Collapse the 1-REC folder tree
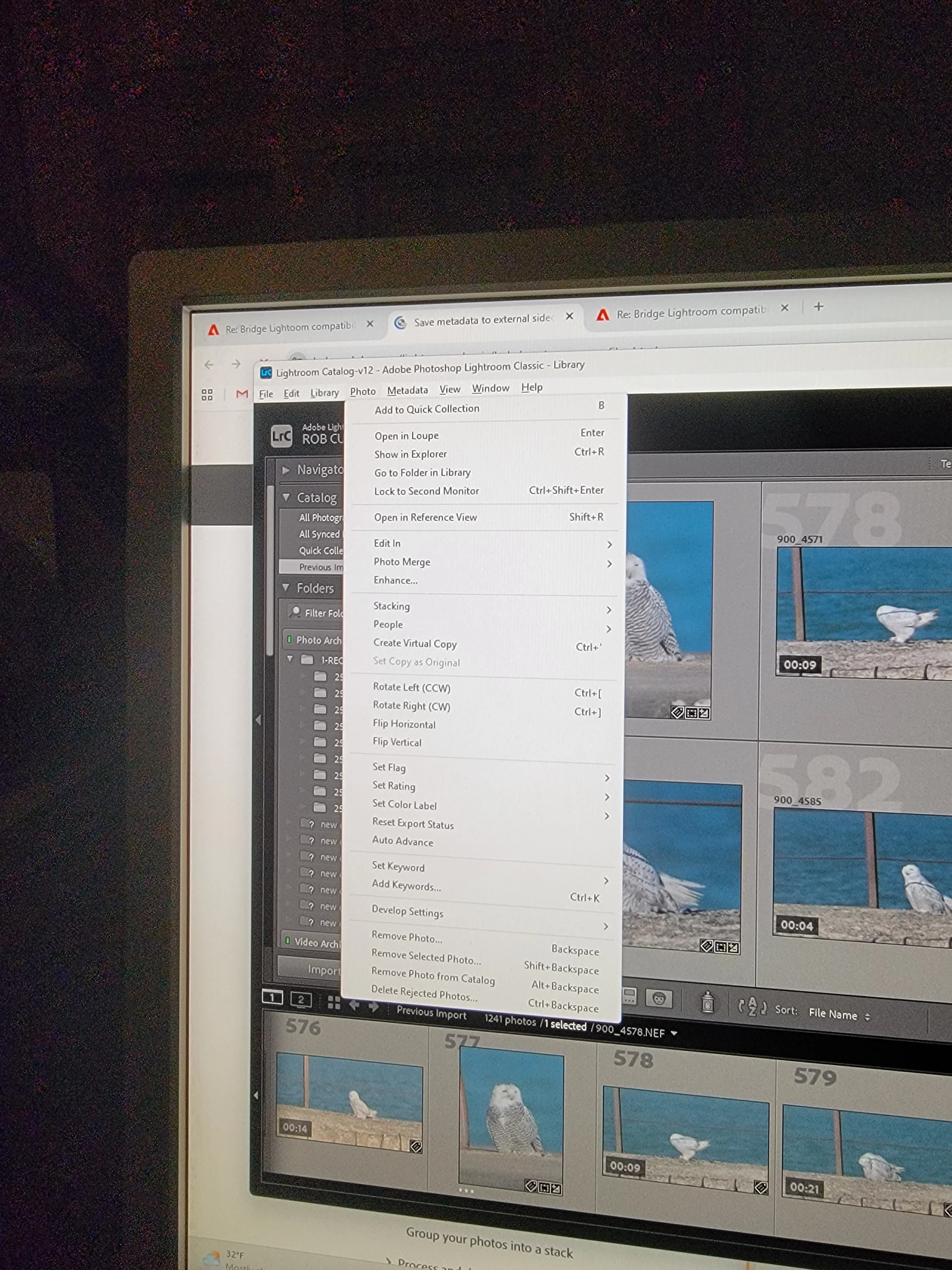 290,658
